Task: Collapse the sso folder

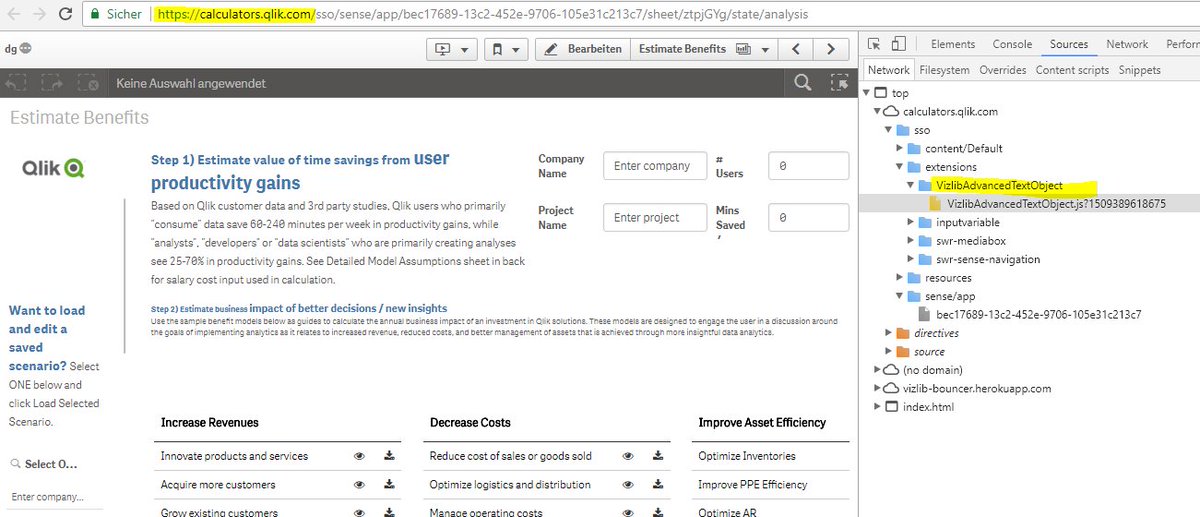Action: (x=889, y=130)
